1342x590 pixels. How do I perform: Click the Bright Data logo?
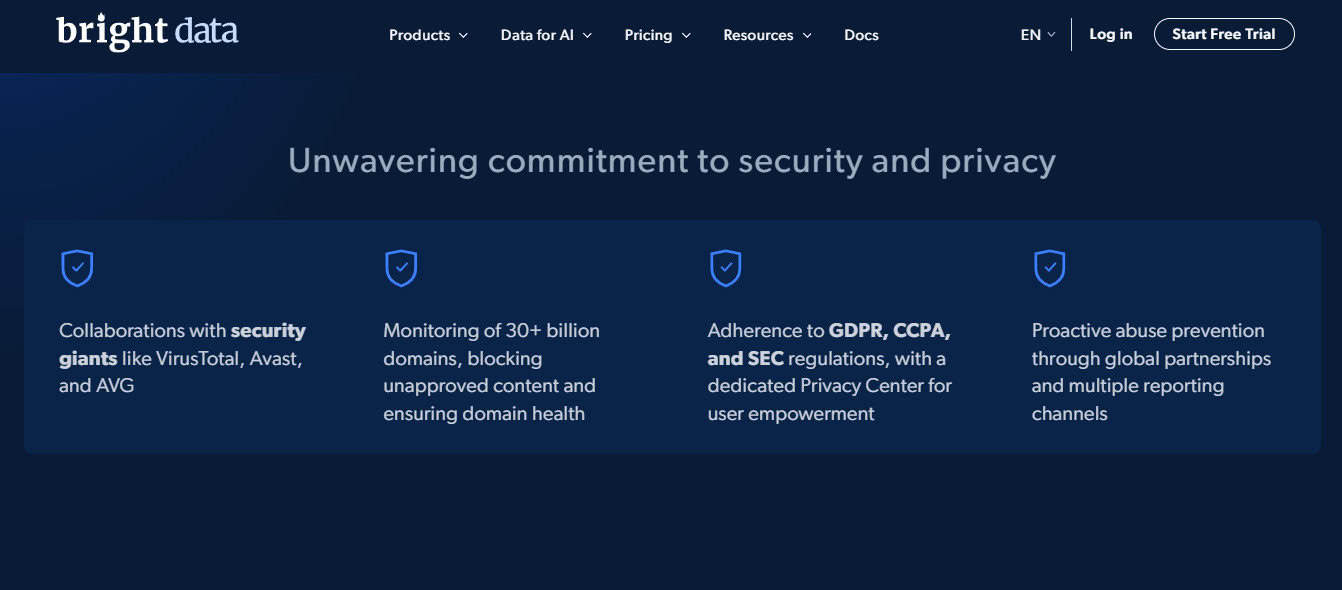[x=147, y=32]
